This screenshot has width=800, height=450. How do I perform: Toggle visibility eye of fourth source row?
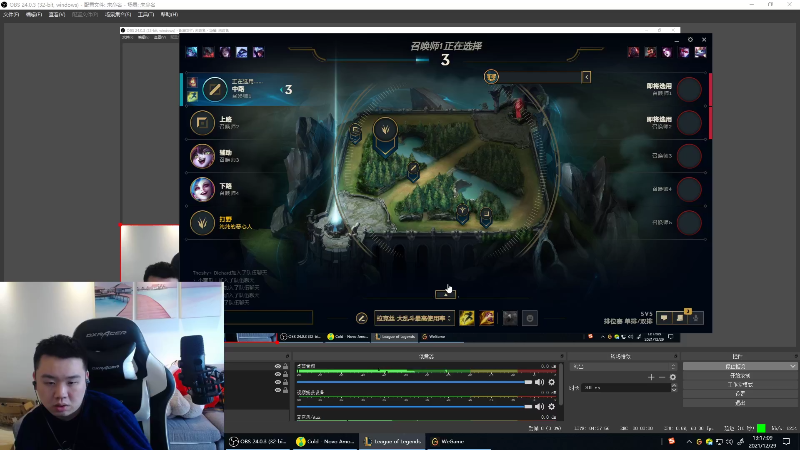click(x=278, y=390)
